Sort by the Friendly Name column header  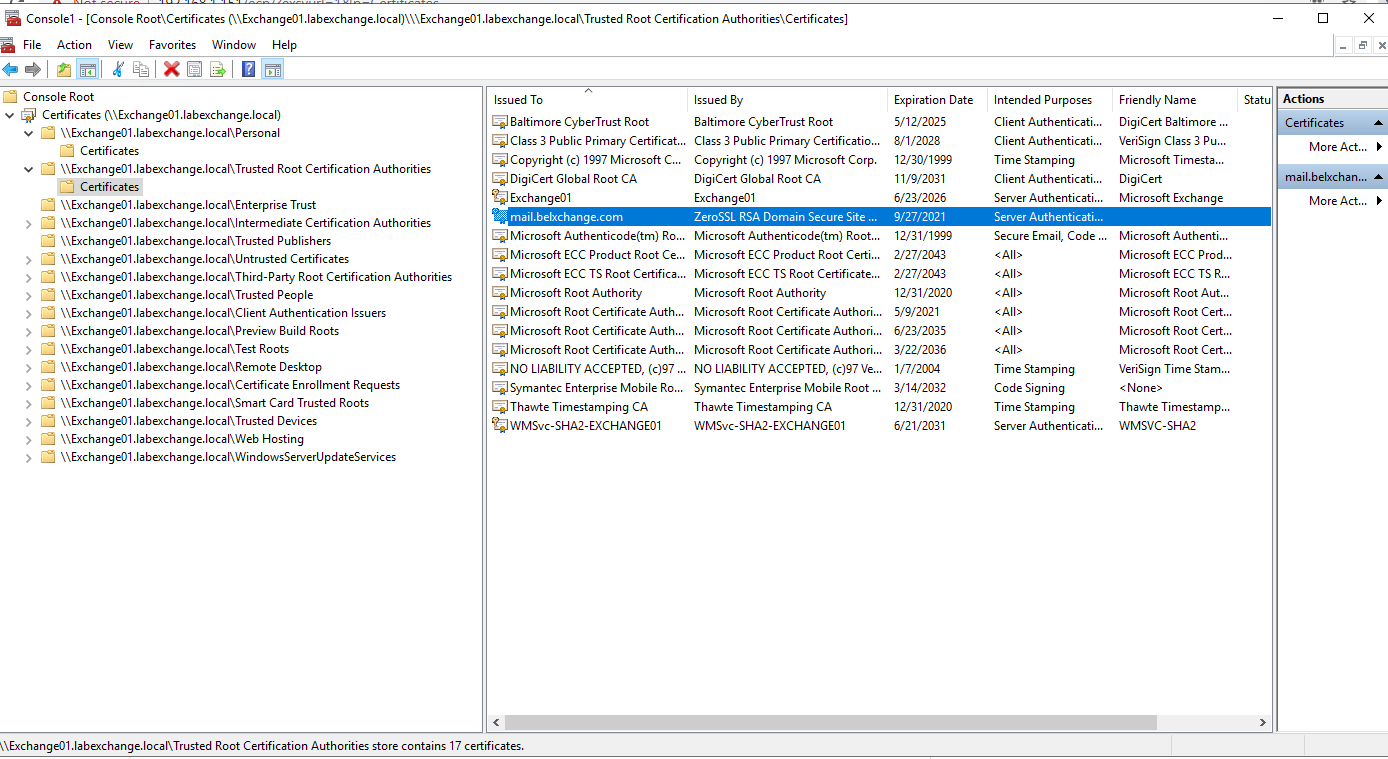tap(1175, 100)
